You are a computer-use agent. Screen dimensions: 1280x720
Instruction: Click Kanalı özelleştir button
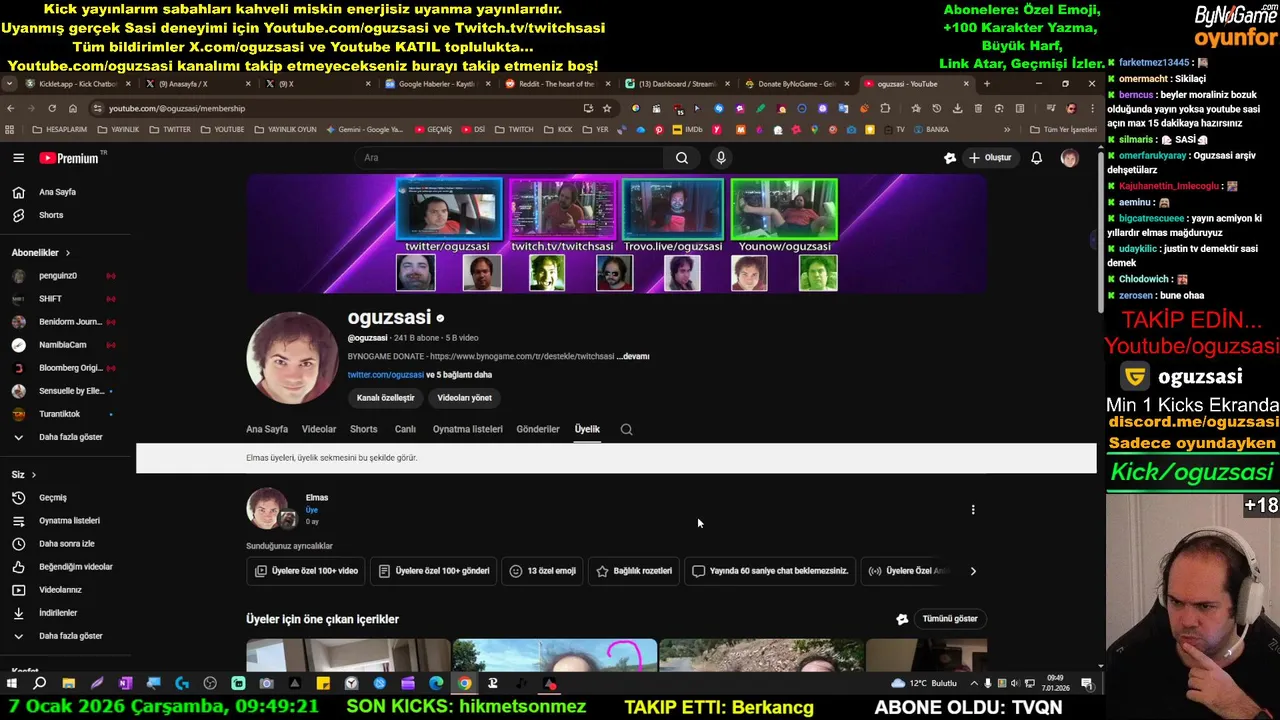pos(385,398)
